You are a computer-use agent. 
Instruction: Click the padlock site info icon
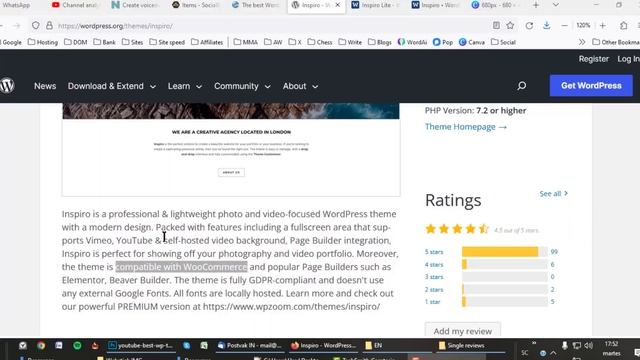49,25
